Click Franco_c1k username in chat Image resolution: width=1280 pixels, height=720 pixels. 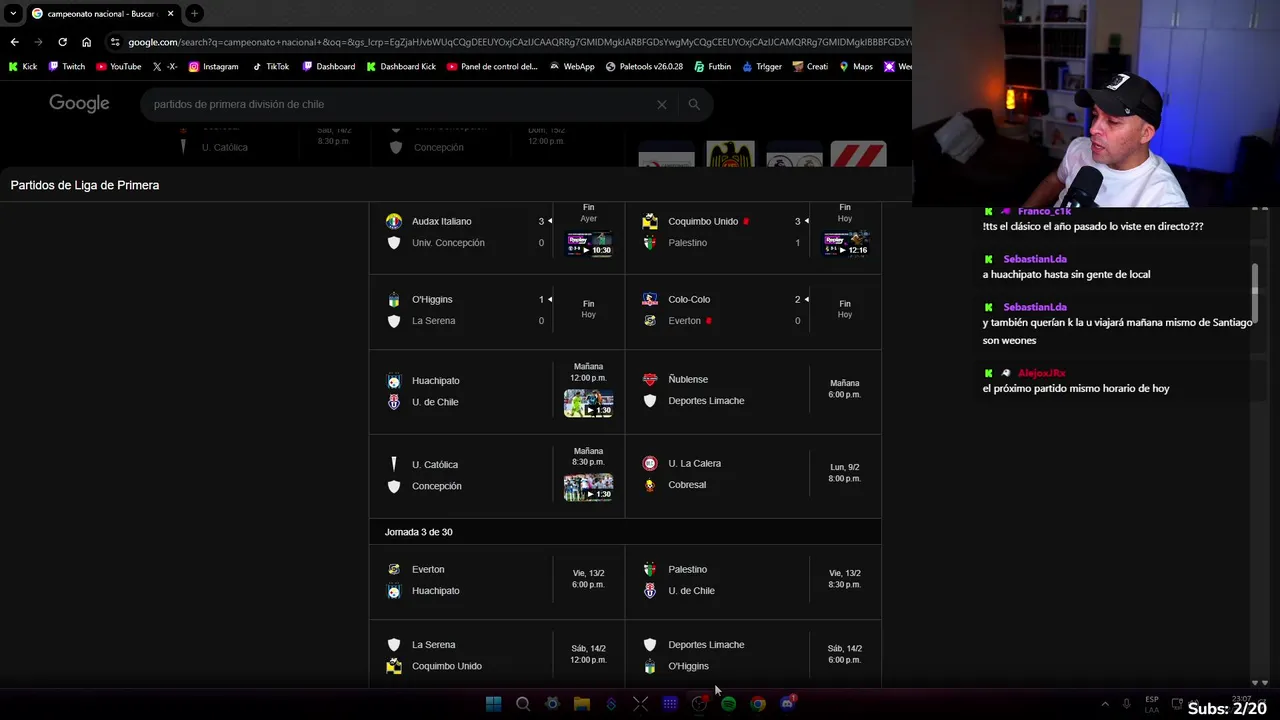click(x=1044, y=211)
